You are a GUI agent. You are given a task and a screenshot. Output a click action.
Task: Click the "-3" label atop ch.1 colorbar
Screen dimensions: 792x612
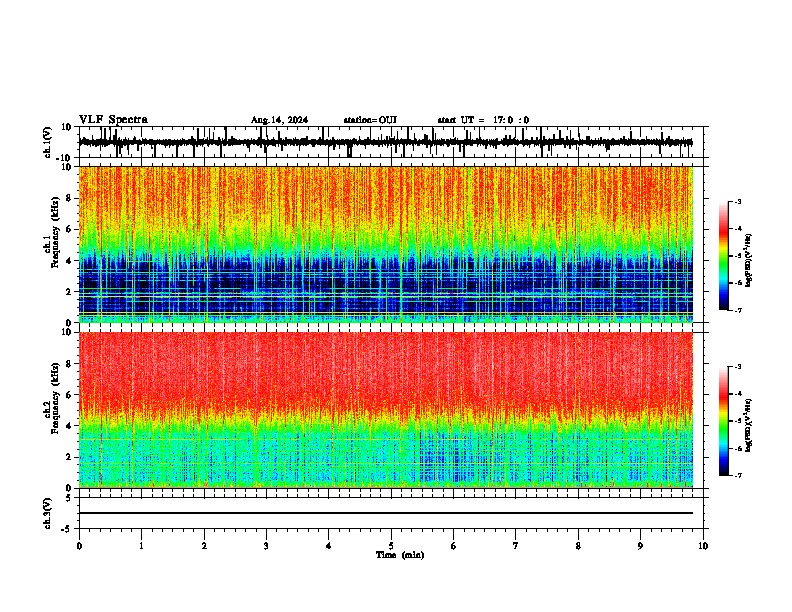tap(737, 201)
